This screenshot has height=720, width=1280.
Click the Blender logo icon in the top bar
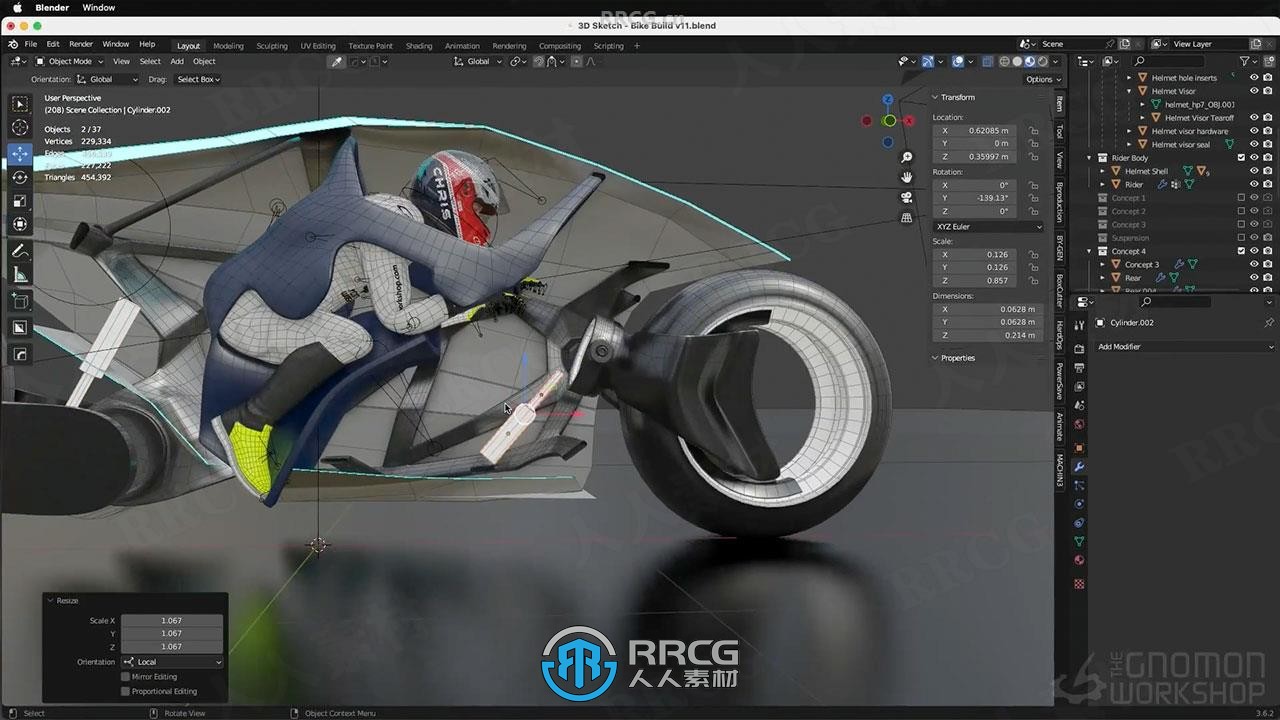[13, 44]
